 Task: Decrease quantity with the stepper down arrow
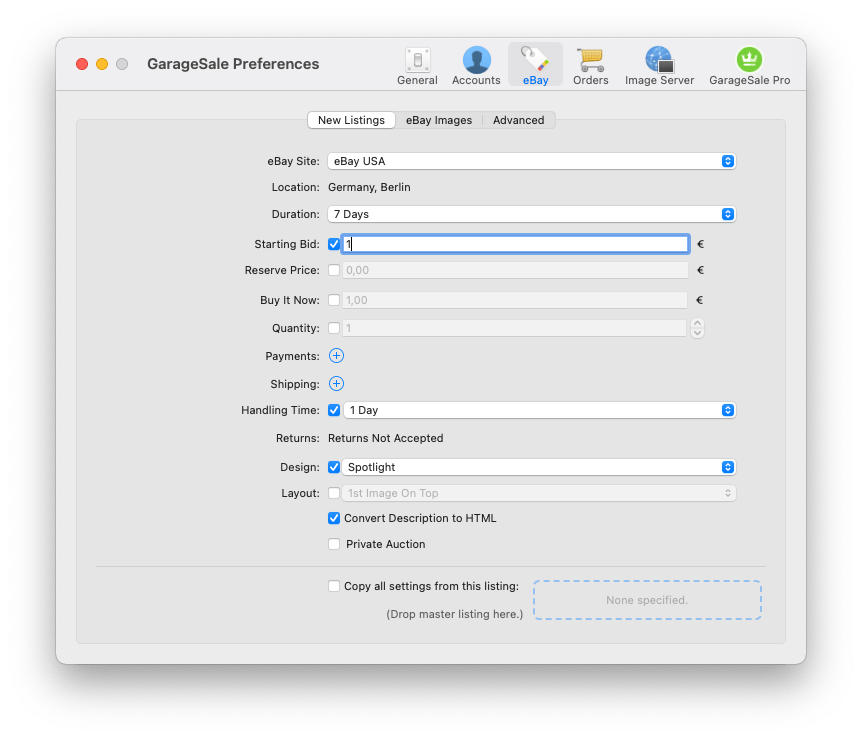click(x=698, y=333)
